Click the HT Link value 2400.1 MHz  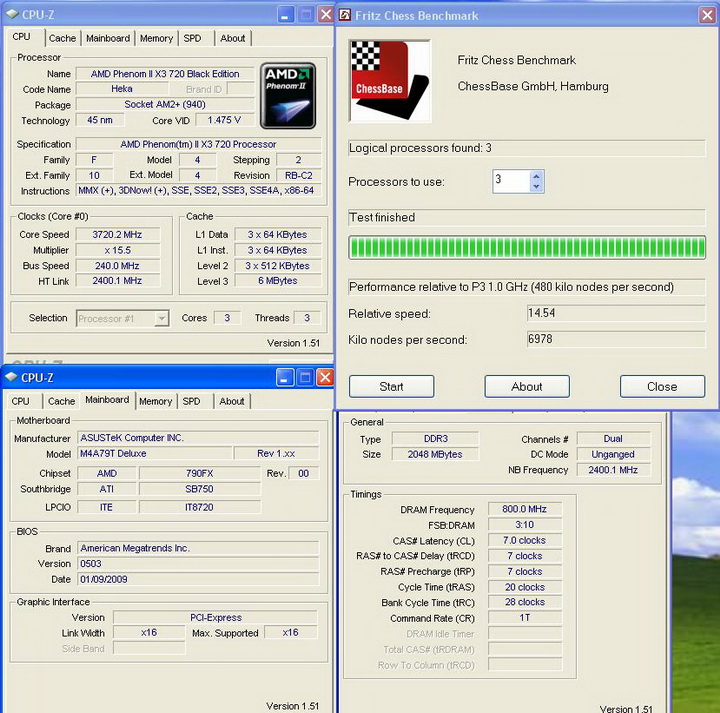[117, 281]
